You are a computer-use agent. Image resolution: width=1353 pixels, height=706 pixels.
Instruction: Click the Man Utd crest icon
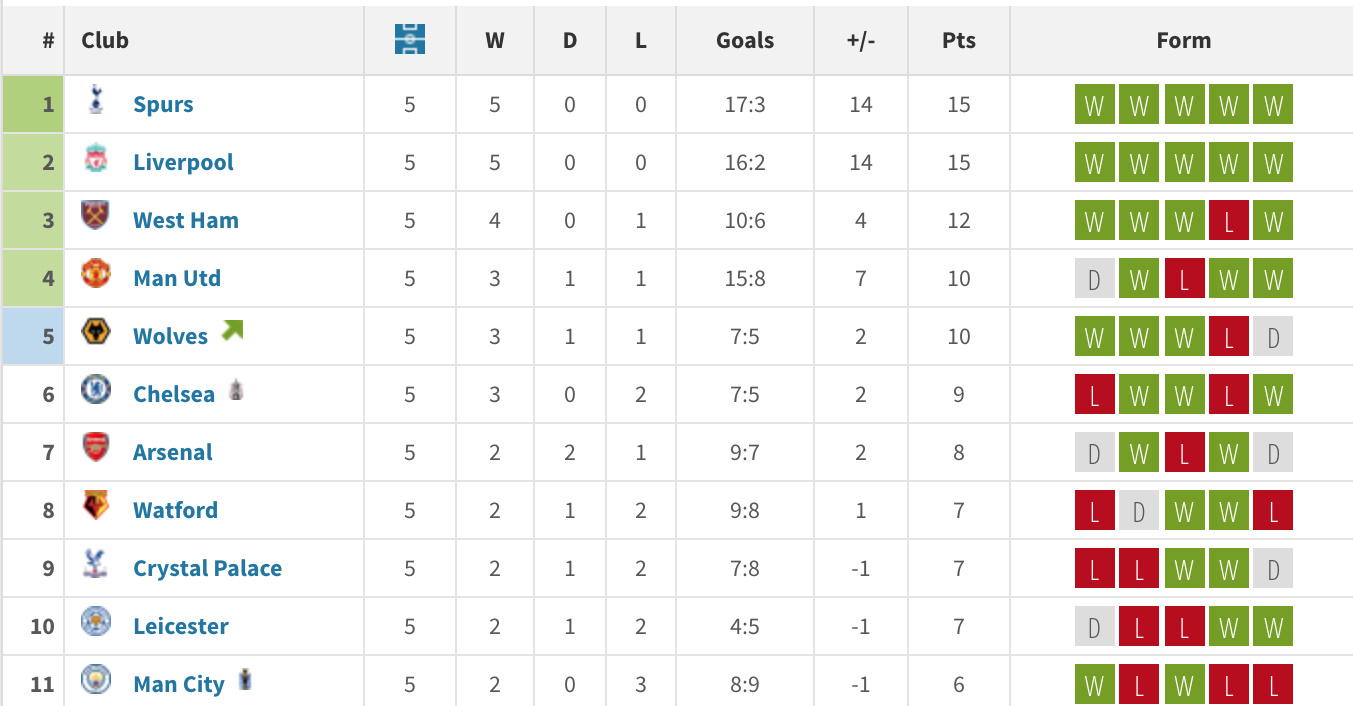pyautogui.click(x=96, y=274)
